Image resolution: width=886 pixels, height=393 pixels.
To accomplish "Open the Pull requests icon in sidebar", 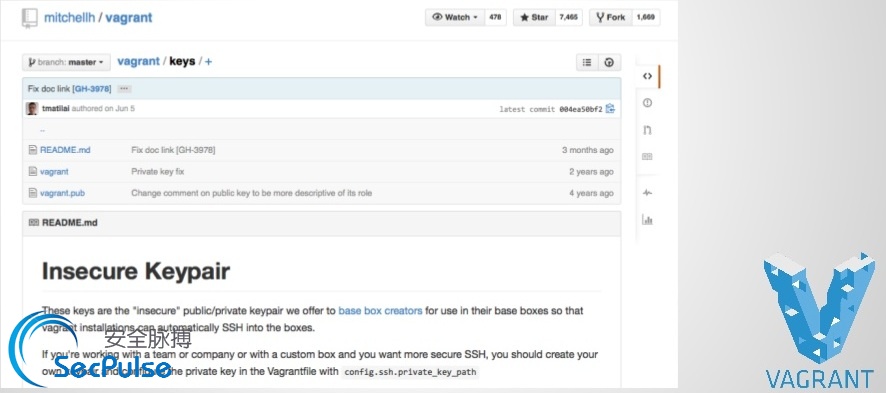I will pos(648,130).
